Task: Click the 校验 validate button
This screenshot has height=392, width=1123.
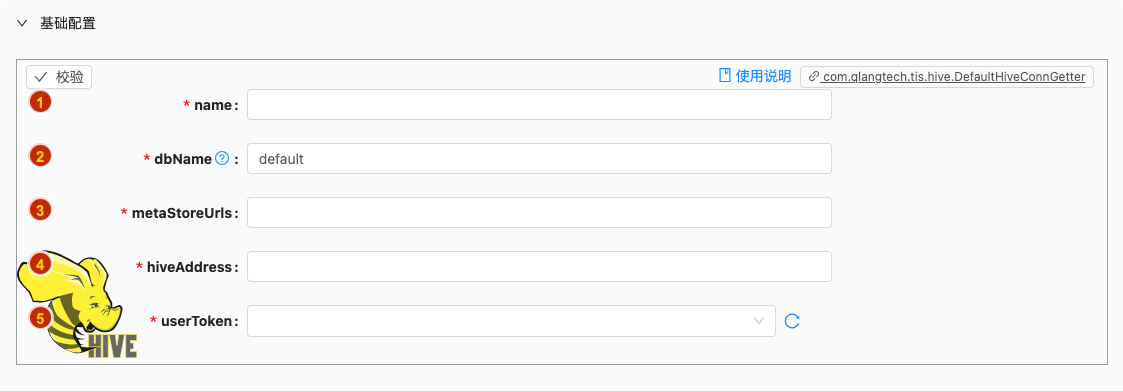Action: pos(59,77)
